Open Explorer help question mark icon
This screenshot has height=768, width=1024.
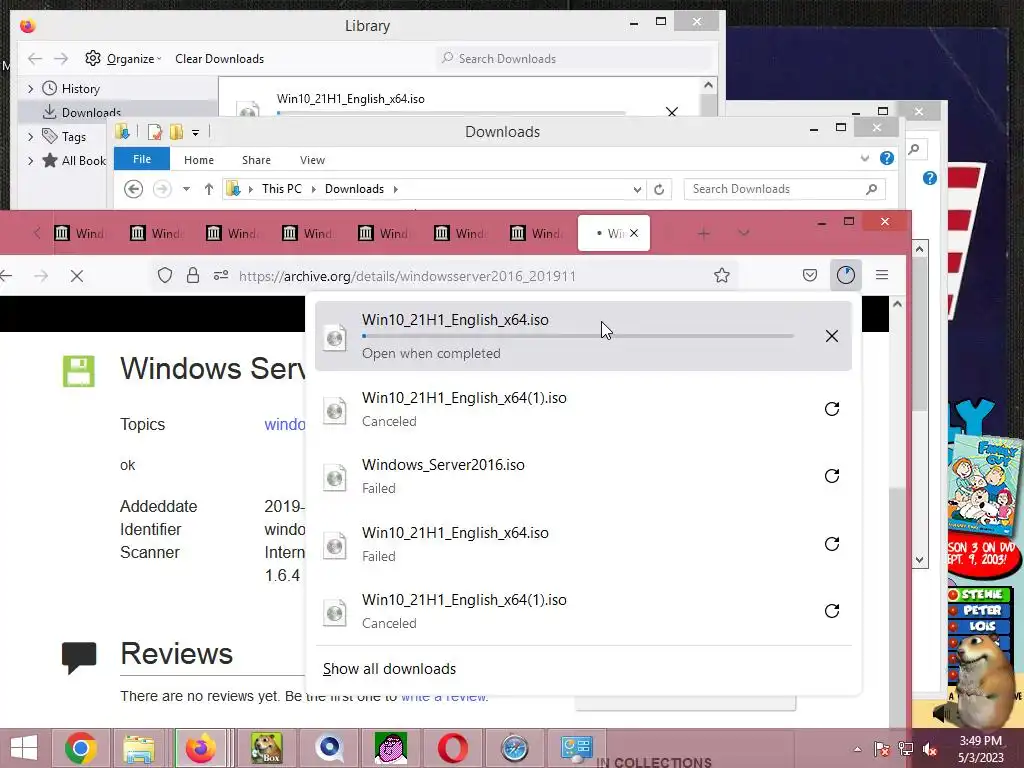pos(886,158)
